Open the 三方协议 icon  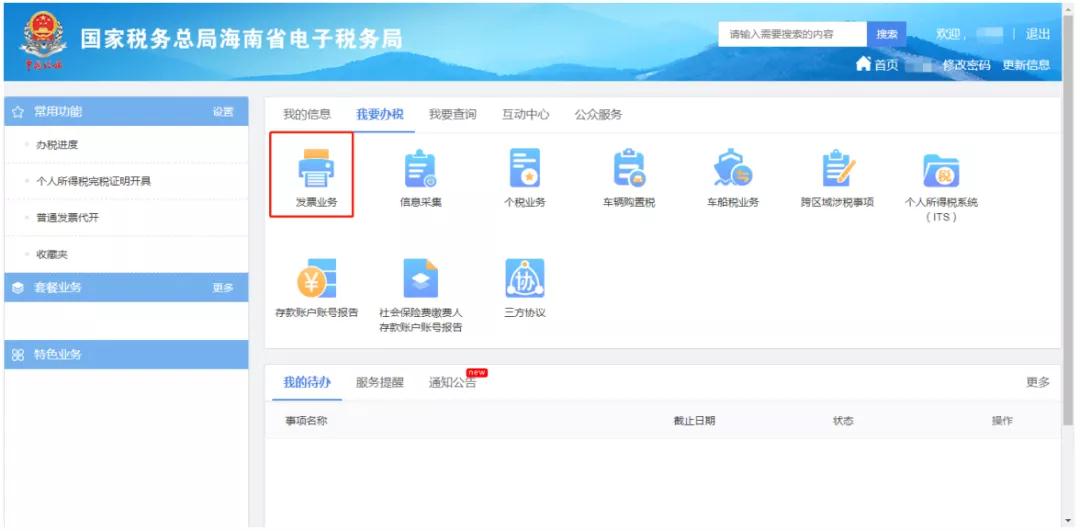click(x=525, y=278)
